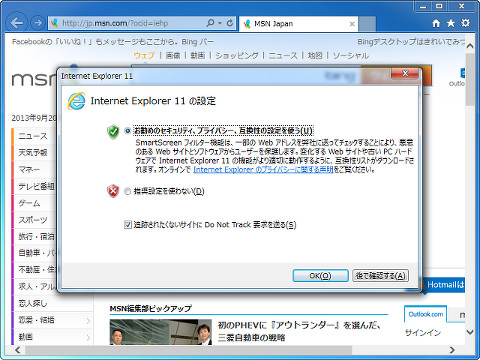Select the 地図 search category

point(315,55)
